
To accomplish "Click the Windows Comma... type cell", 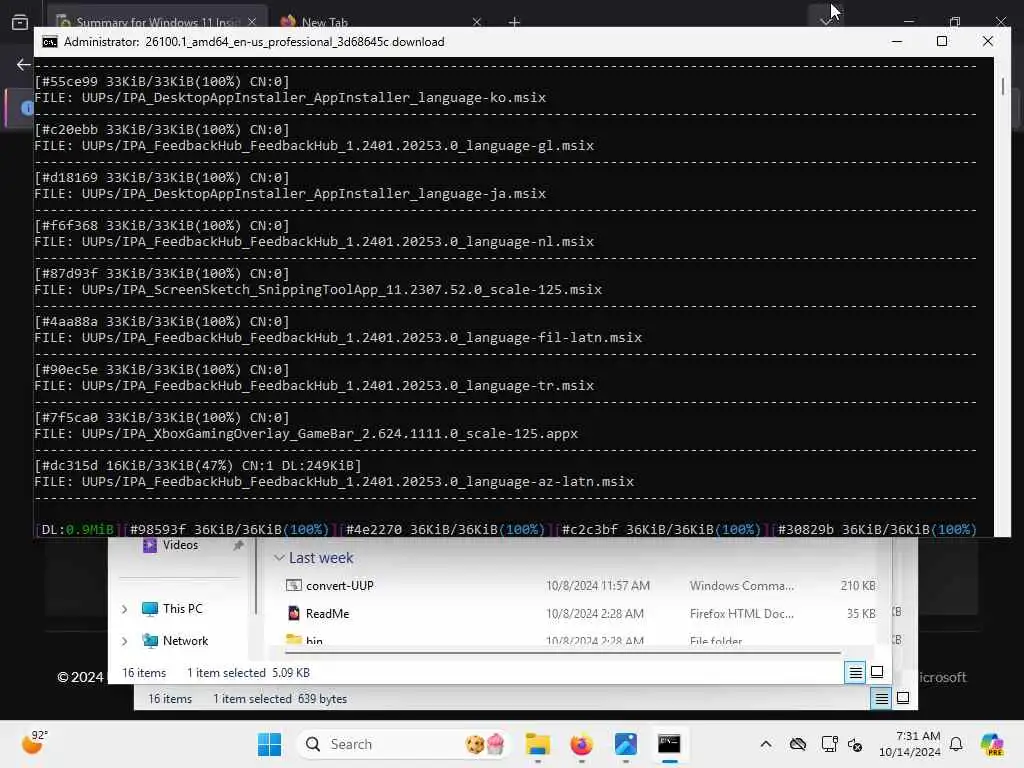I will tap(742, 586).
